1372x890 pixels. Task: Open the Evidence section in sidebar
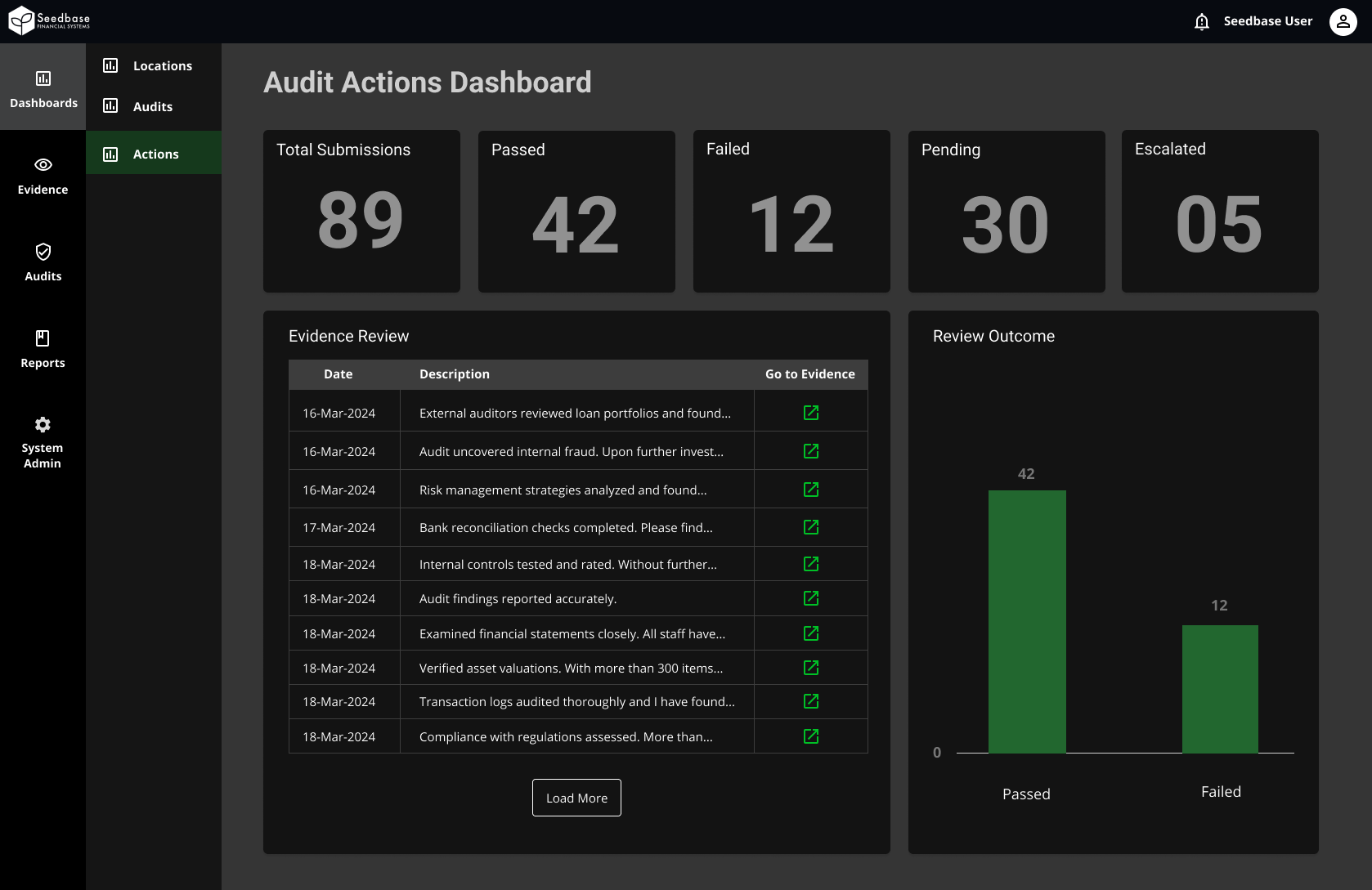click(43, 176)
